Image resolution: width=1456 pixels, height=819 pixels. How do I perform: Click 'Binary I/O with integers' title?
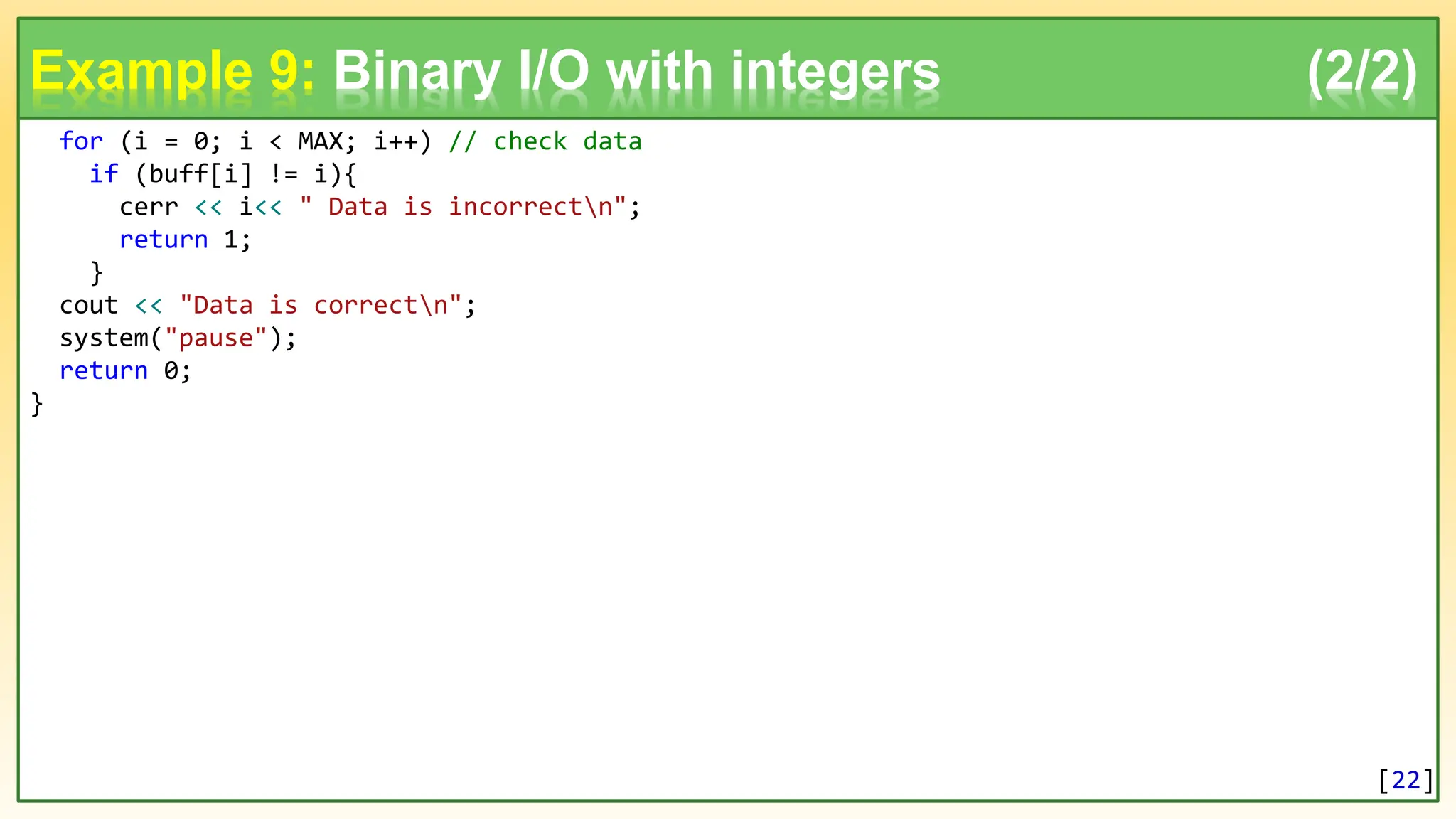point(636,72)
